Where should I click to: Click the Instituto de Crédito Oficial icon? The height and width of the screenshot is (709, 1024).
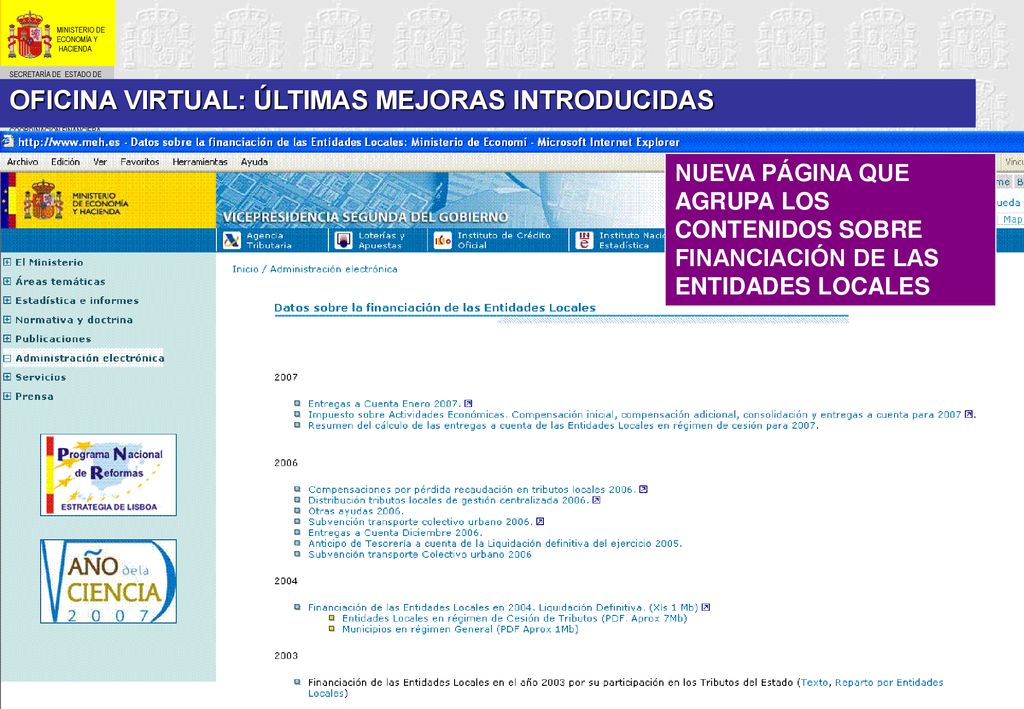443,240
